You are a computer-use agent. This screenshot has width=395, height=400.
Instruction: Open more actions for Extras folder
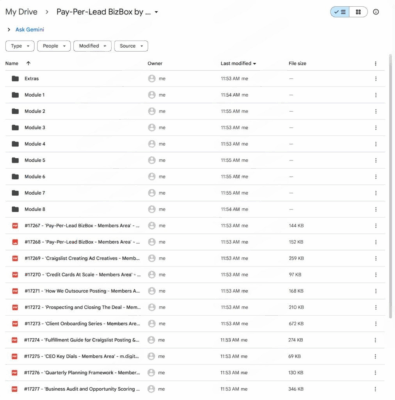pos(376,79)
